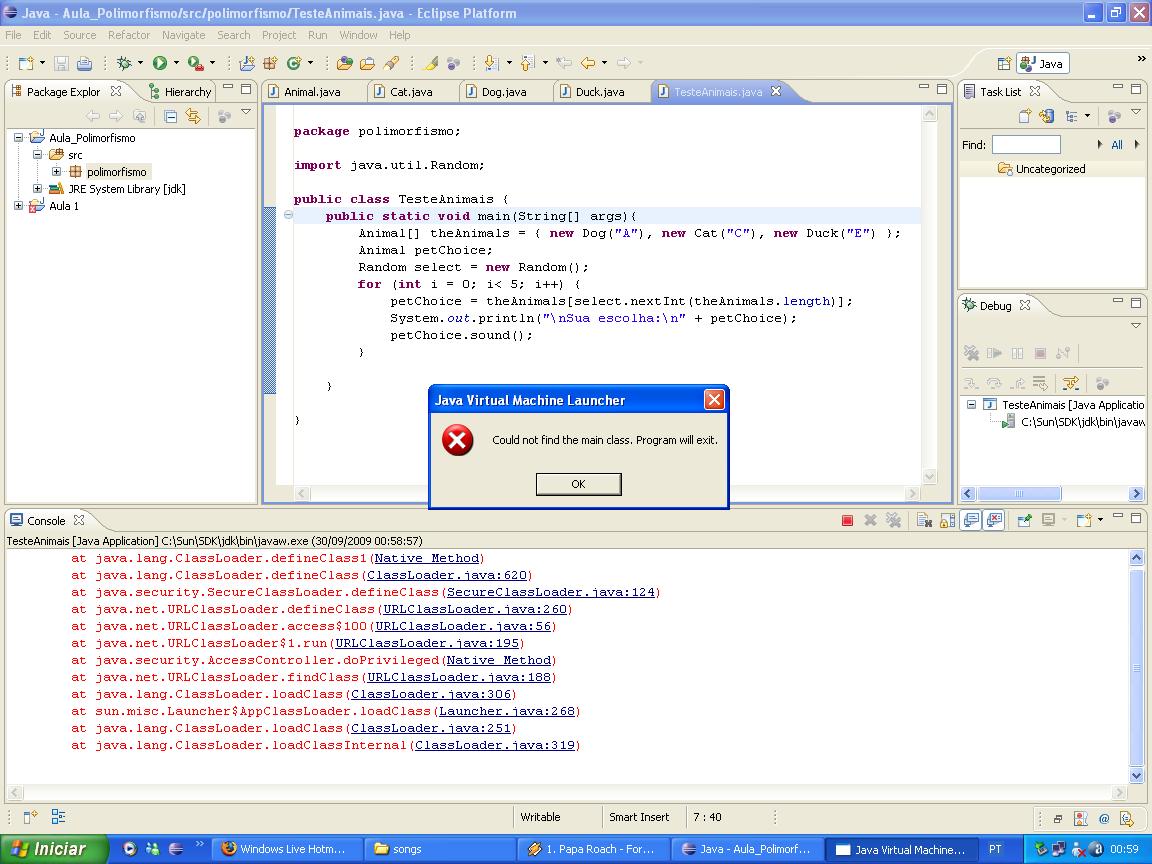Toggle Scroll Lock in Console toolbar
1152x864 pixels.
[x=947, y=520]
